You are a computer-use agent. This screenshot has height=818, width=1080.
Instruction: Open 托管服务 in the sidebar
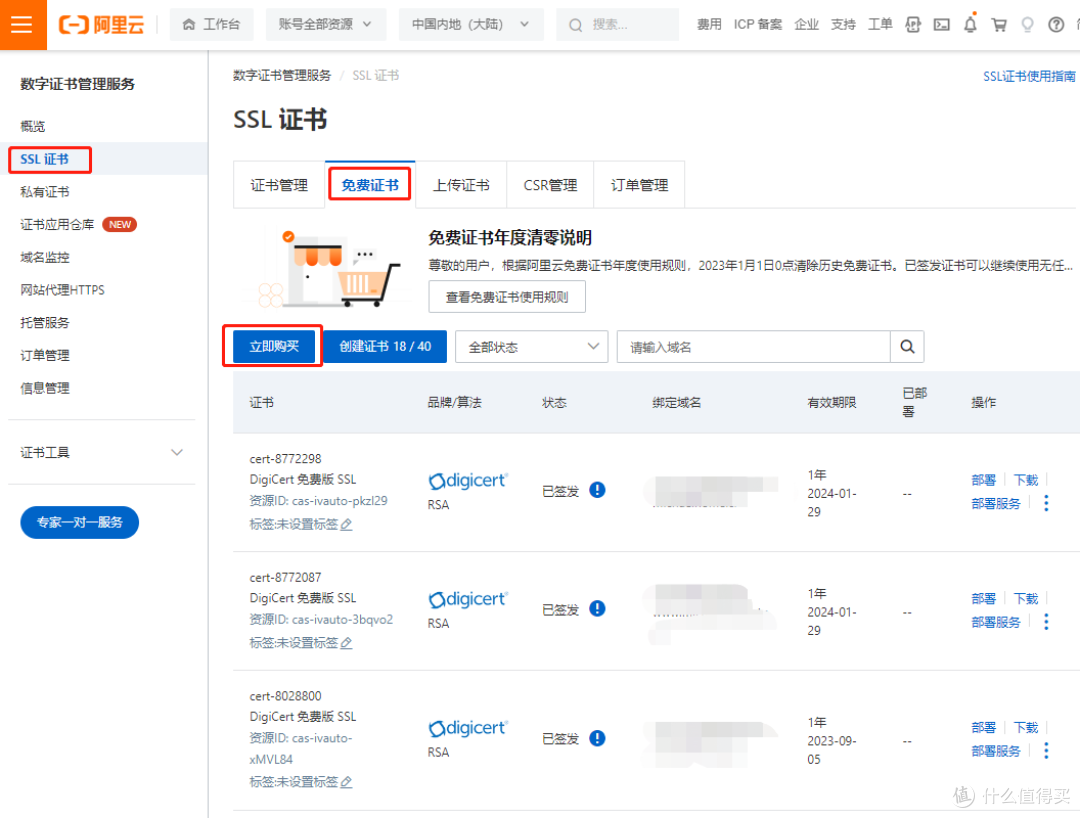(x=45, y=323)
